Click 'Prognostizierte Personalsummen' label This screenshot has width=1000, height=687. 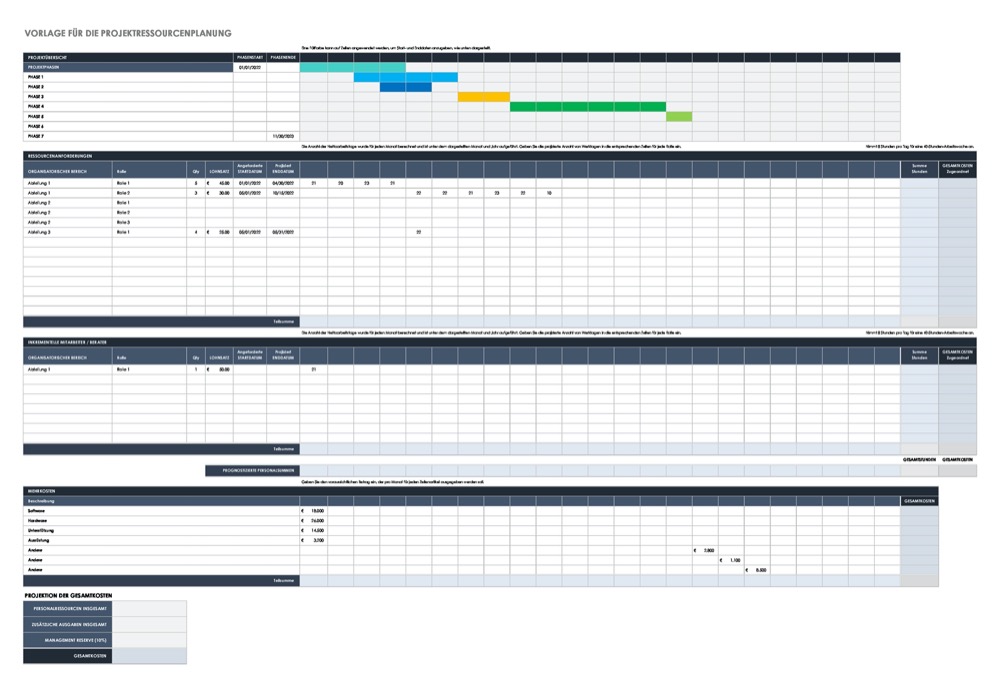[253, 471]
